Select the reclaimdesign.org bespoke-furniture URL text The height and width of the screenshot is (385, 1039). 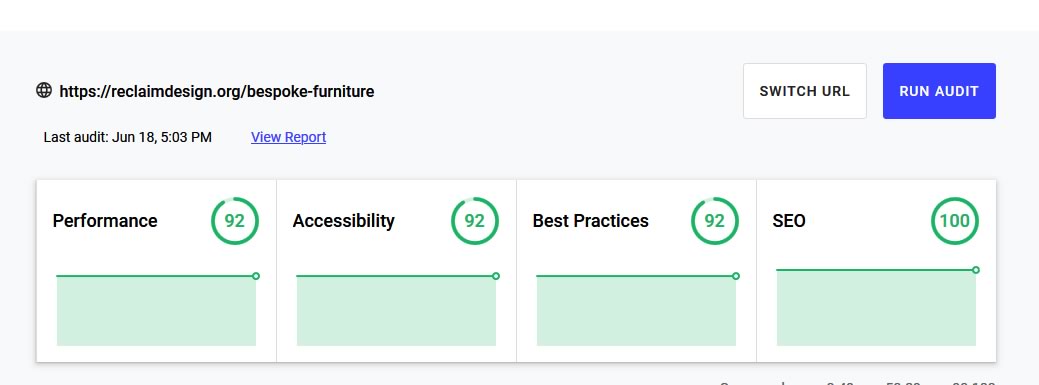pos(217,91)
